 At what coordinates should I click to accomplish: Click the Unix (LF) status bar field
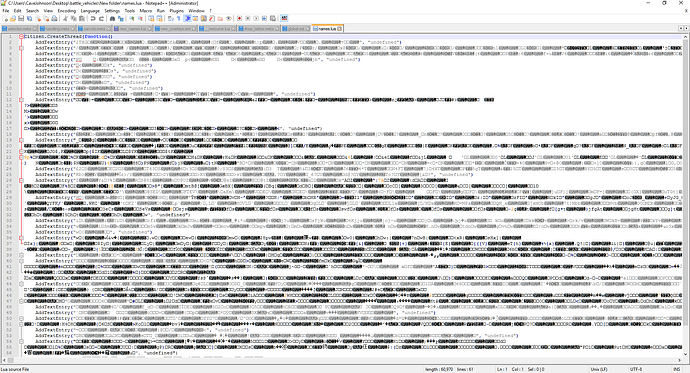(x=598, y=369)
